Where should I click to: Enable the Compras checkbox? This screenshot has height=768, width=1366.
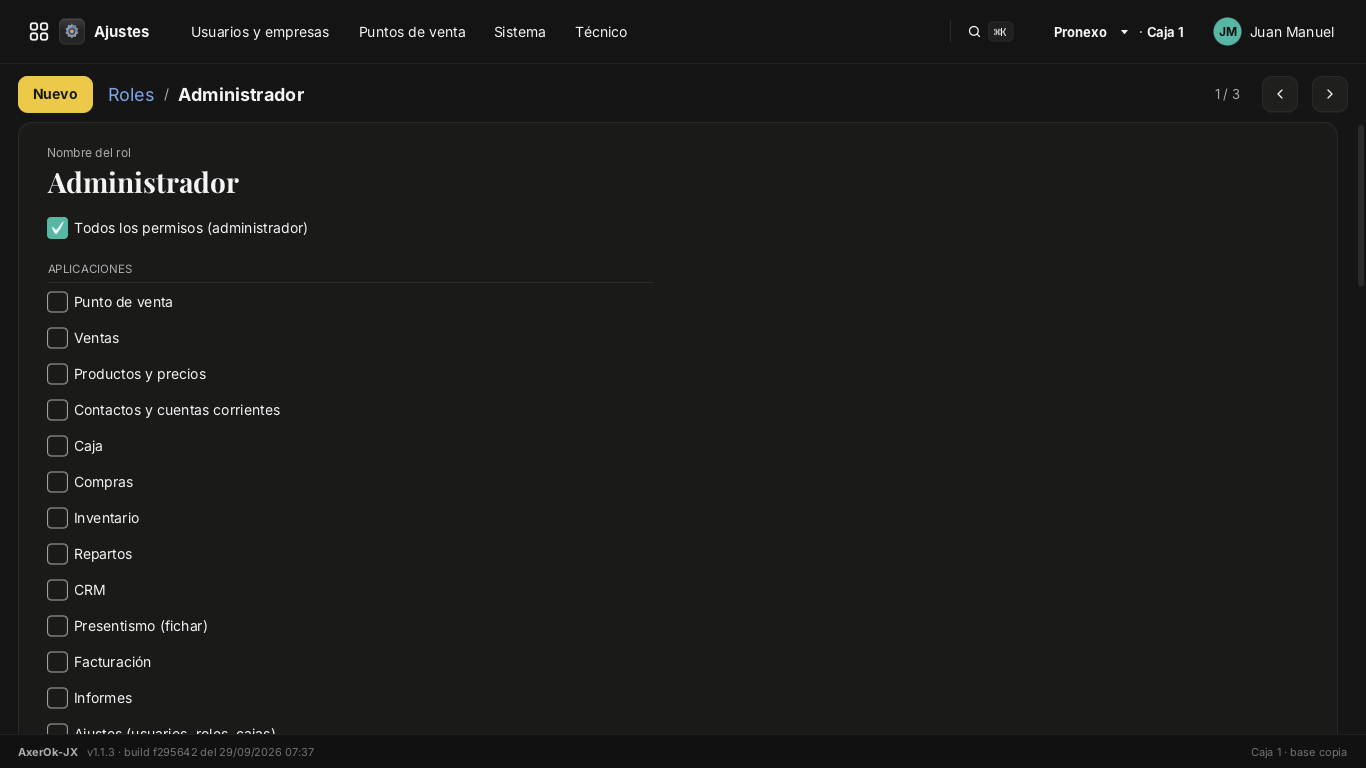tap(57, 482)
